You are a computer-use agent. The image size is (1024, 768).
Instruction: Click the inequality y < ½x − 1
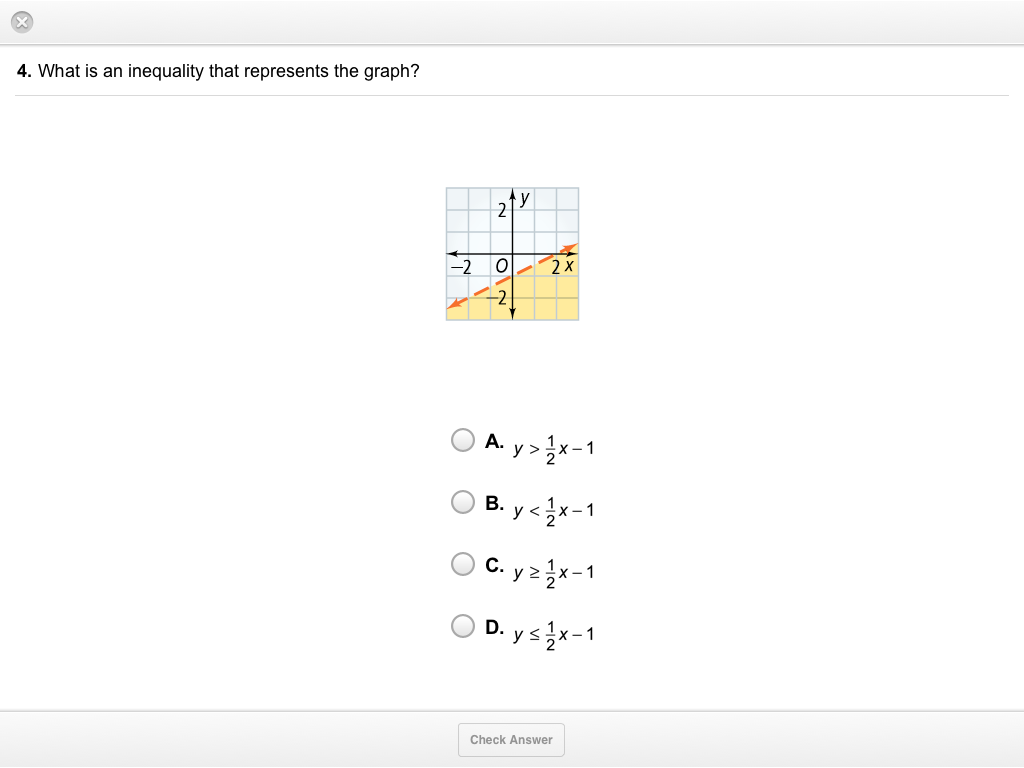click(554, 511)
